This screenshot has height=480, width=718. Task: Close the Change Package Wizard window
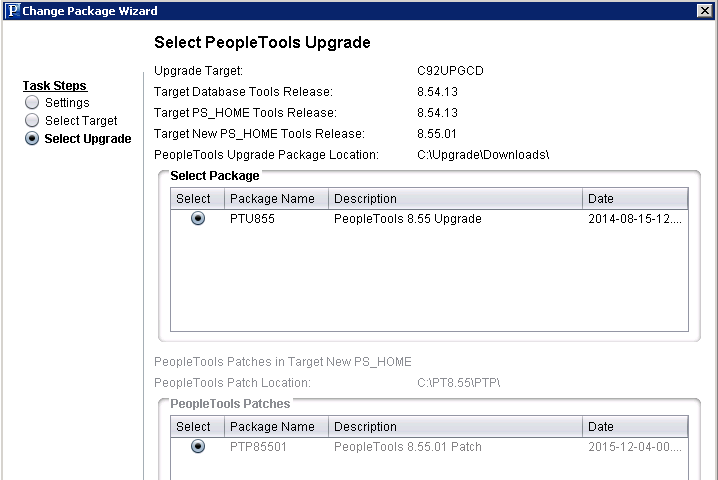coord(704,11)
